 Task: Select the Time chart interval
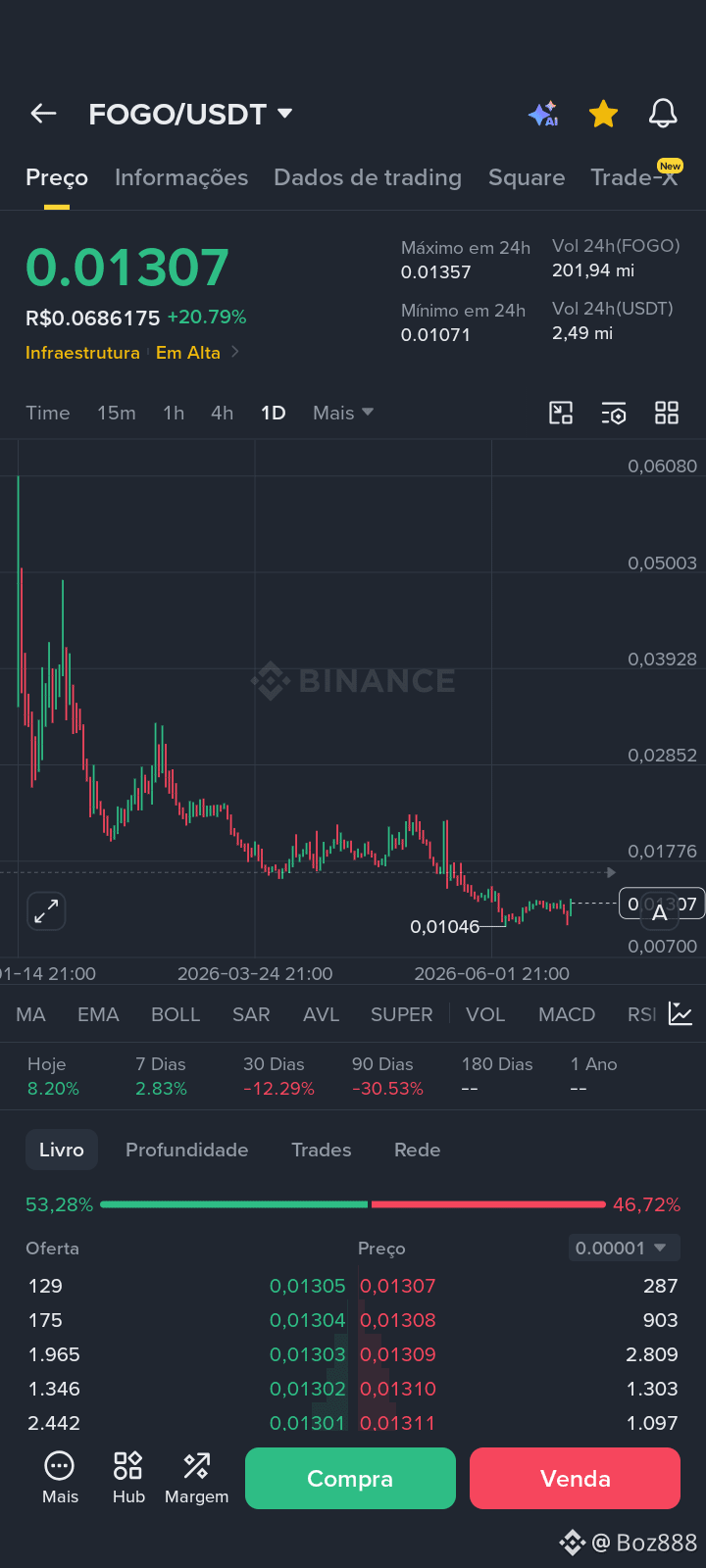click(x=48, y=413)
